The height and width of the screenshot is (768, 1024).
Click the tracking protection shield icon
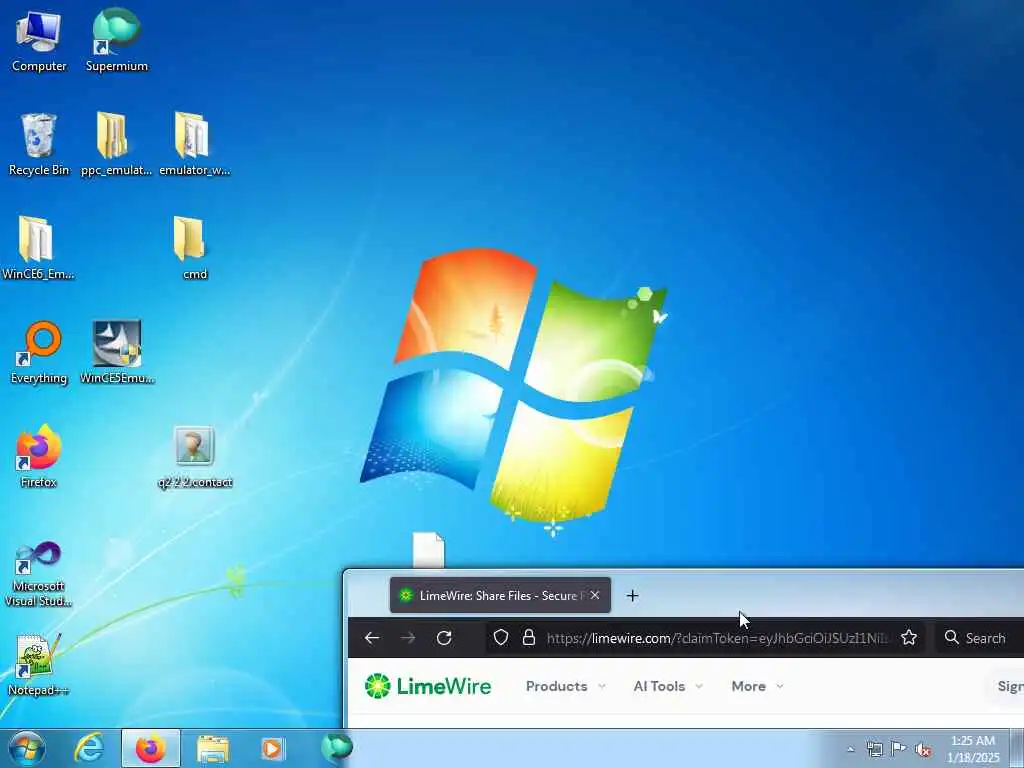(x=501, y=638)
